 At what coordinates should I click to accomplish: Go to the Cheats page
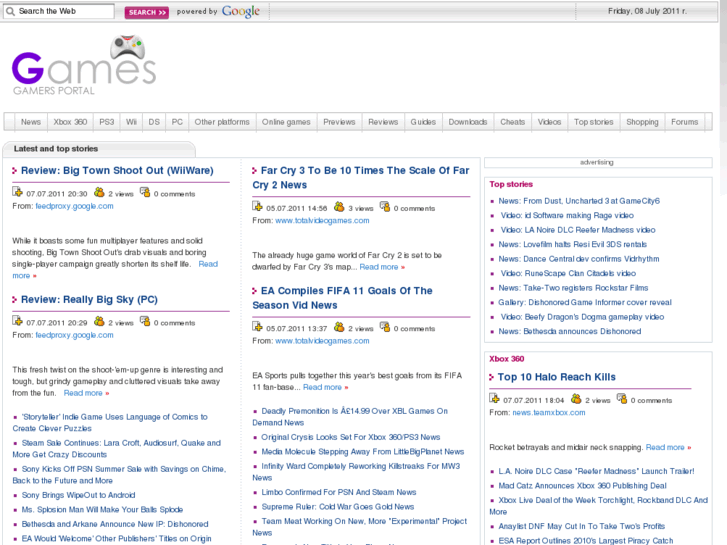[512, 122]
